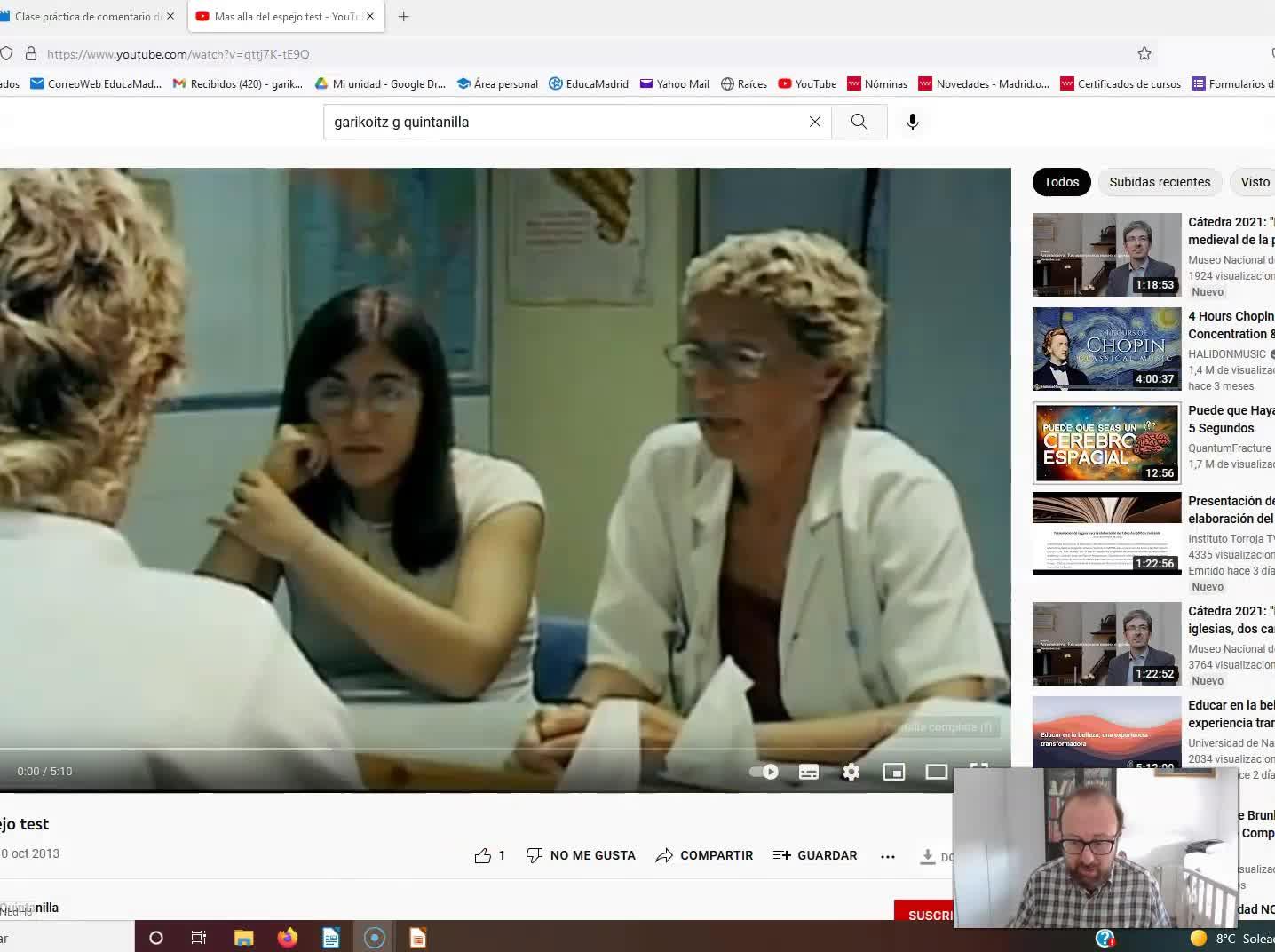
Task: Click 'NO ME GUSTA' dislike button
Action: pos(582,855)
